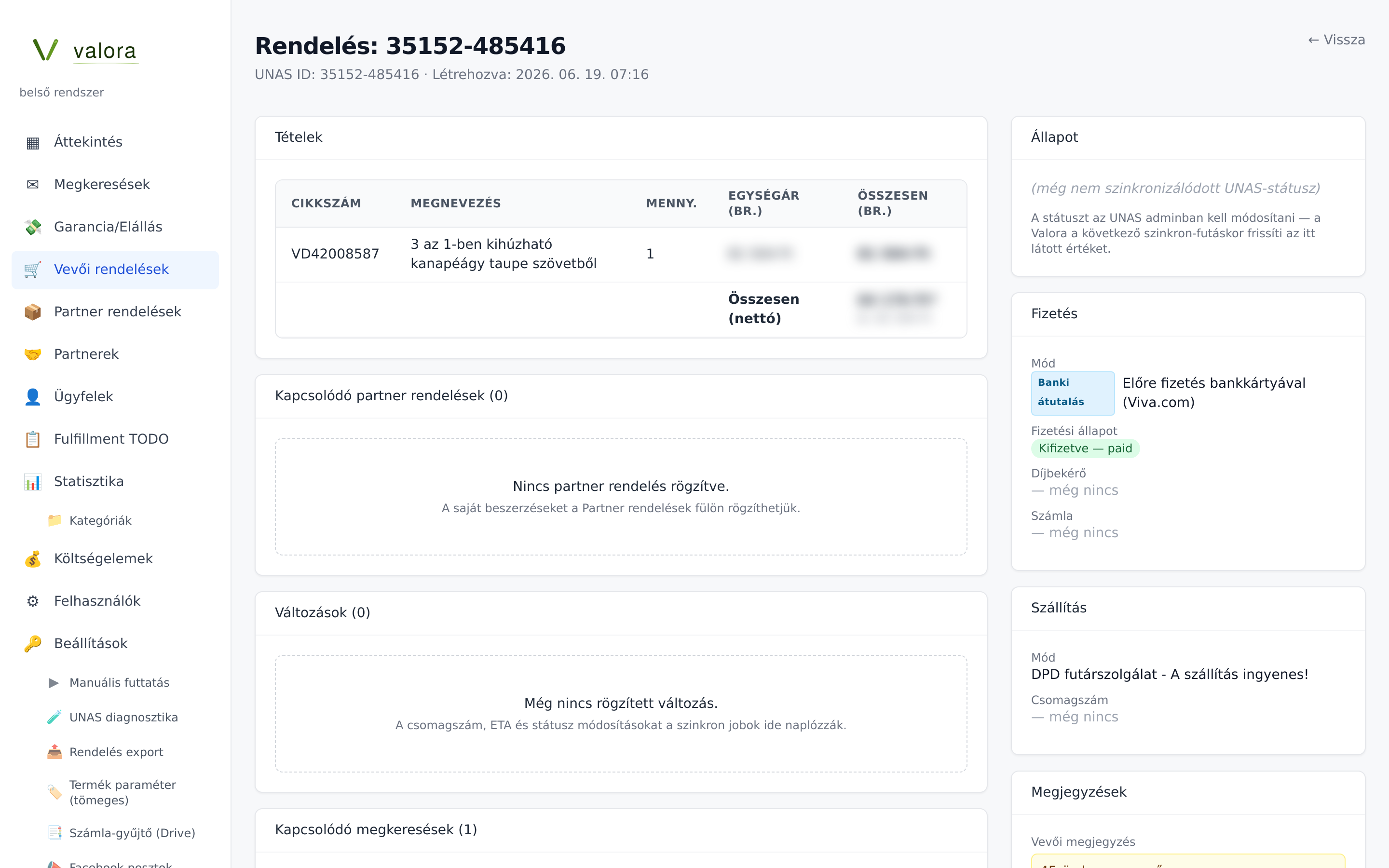
Task: Click the UNAS ID subtitle line
Action: click(x=451, y=75)
